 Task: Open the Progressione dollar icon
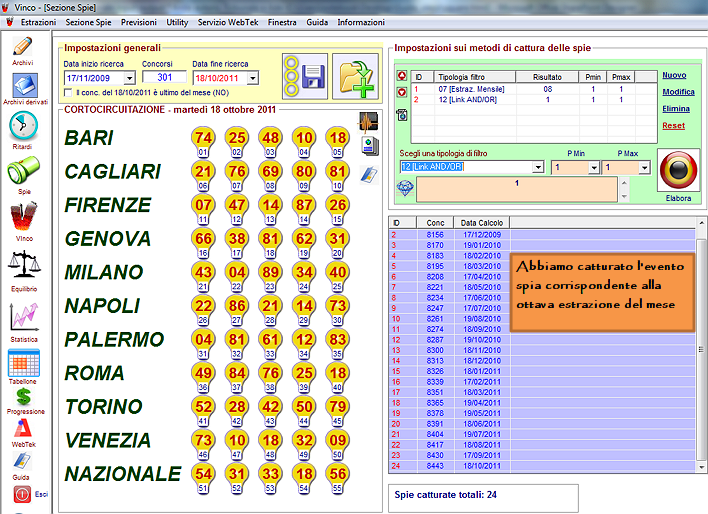click(23, 397)
